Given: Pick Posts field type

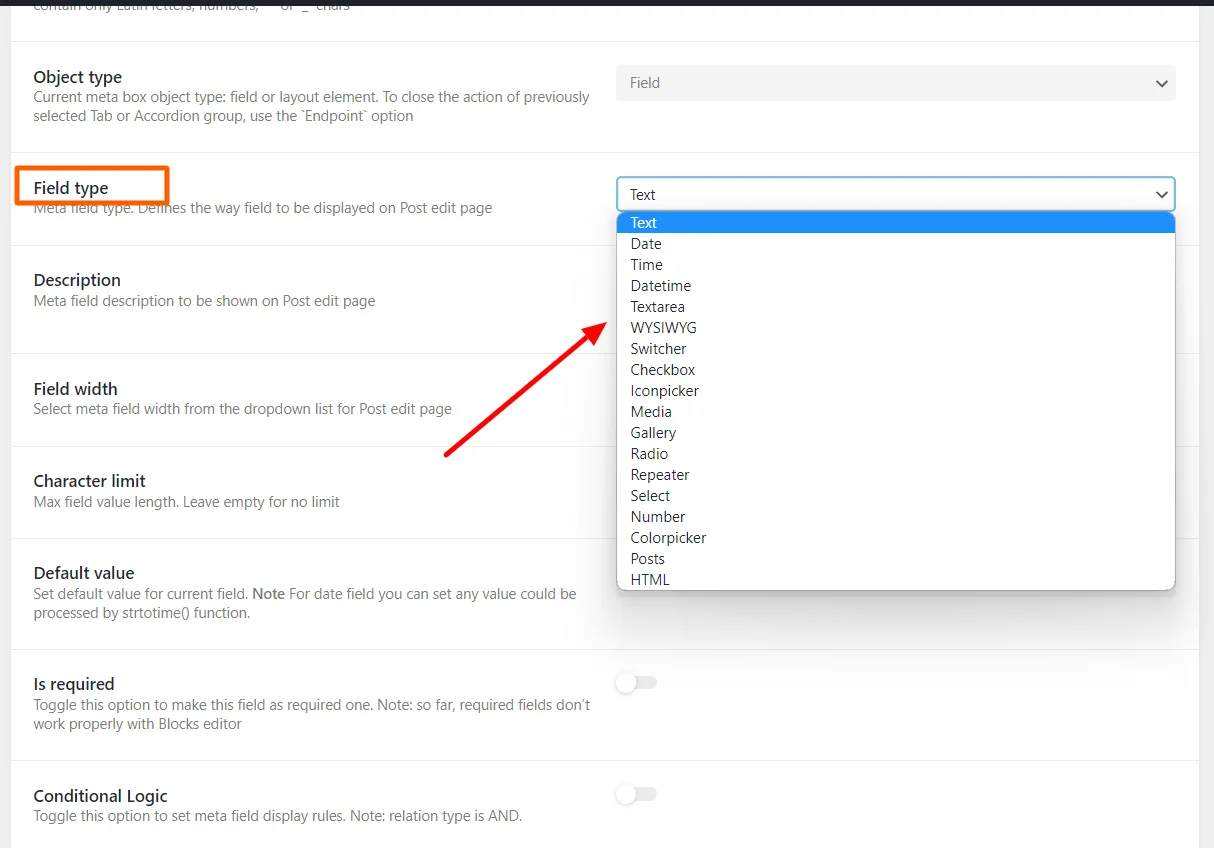Looking at the screenshot, I should tap(895, 559).
